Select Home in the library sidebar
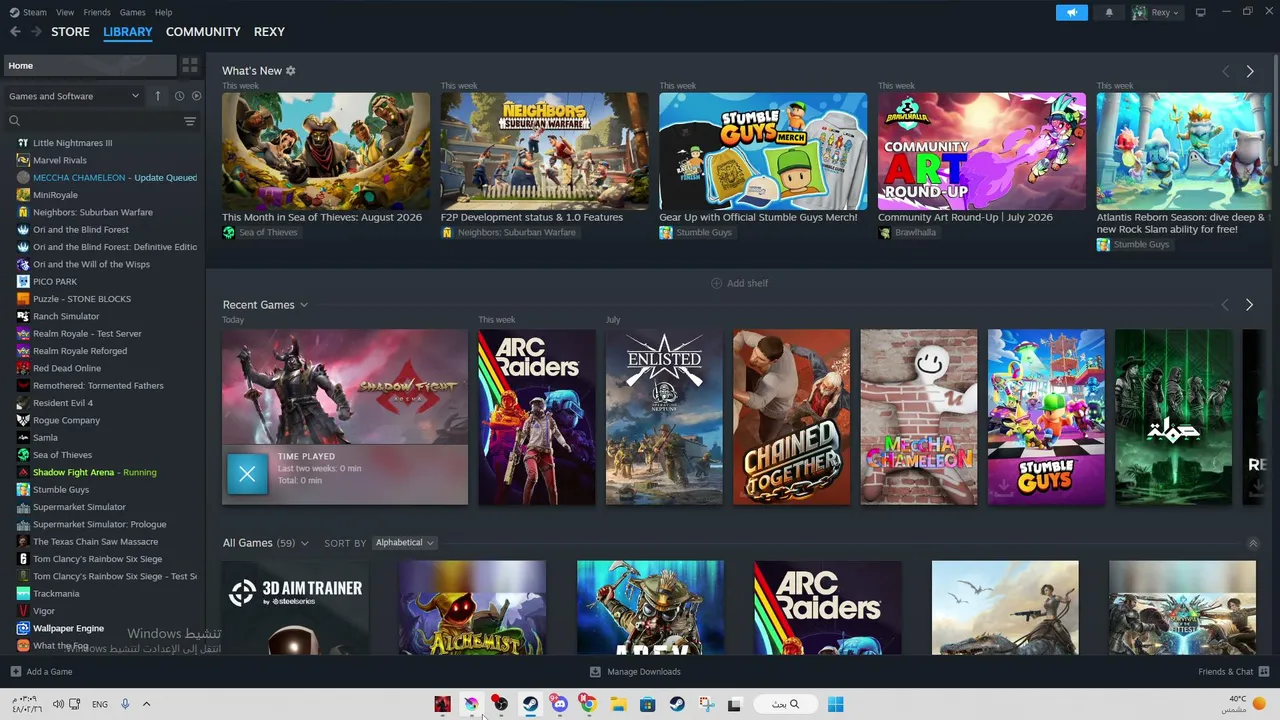The image size is (1280, 720). [90, 66]
